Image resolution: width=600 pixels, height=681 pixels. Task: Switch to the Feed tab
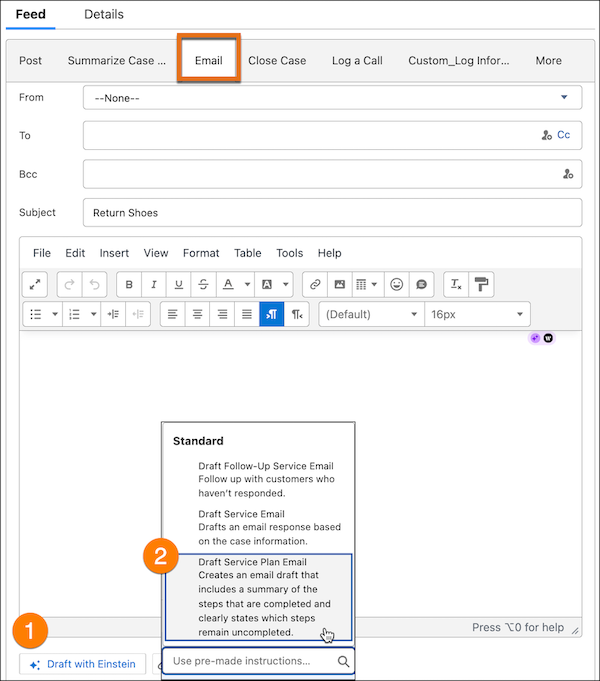point(30,14)
